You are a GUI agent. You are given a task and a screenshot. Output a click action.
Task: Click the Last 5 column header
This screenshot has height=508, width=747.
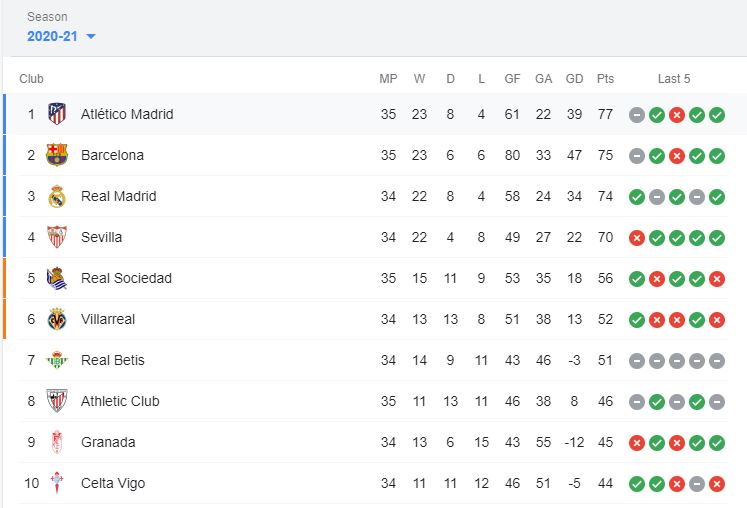click(674, 79)
